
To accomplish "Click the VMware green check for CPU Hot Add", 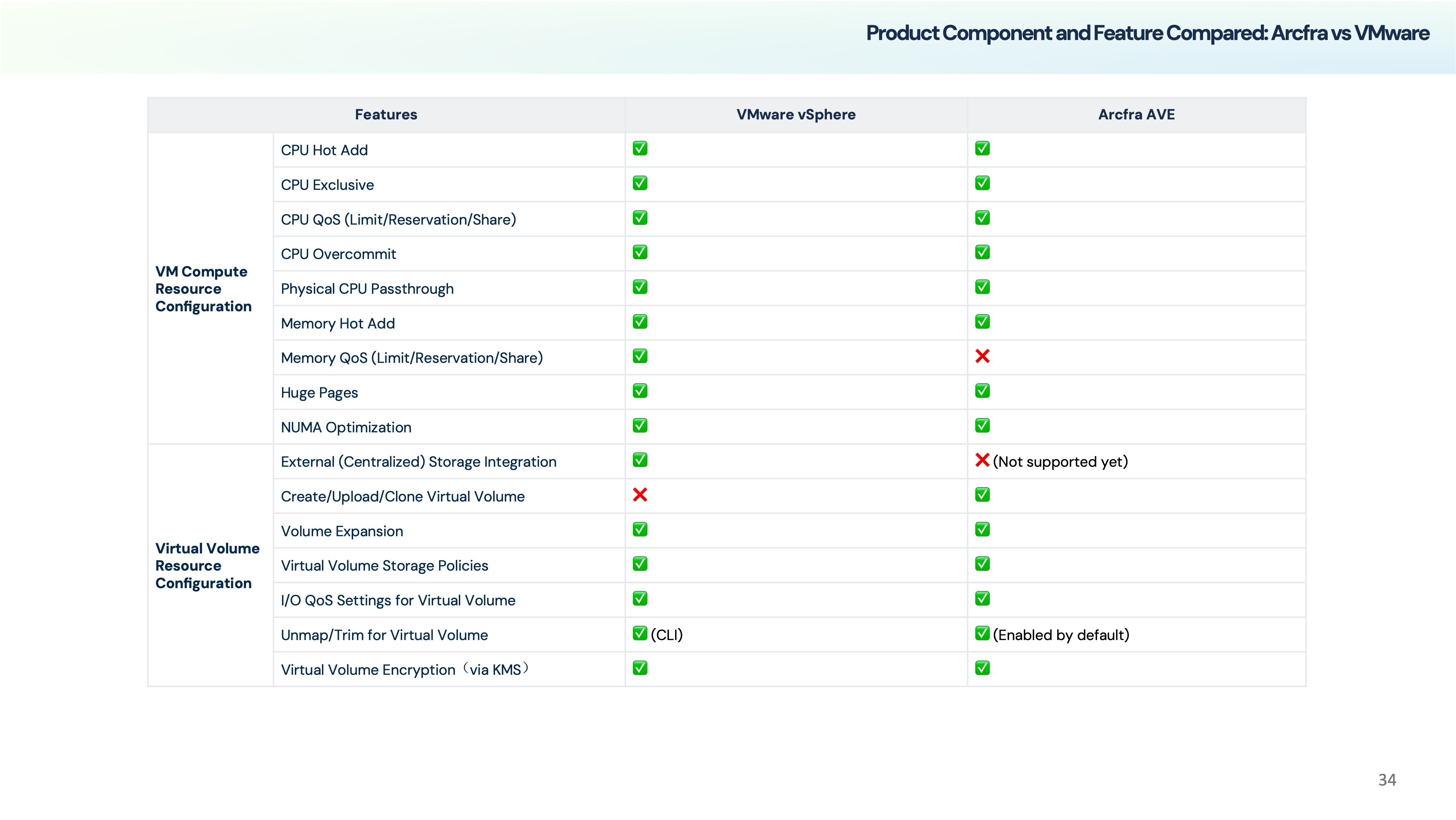I will [x=640, y=148].
